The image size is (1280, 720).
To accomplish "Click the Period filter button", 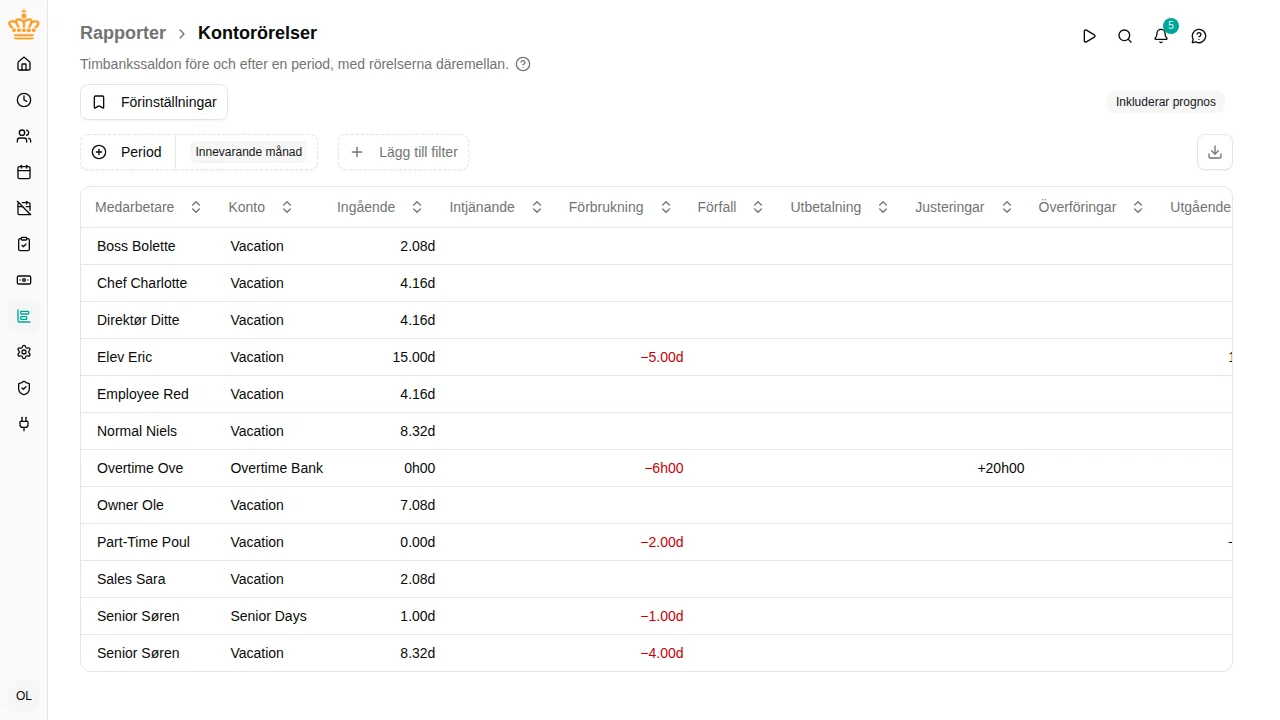I will [x=128, y=152].
